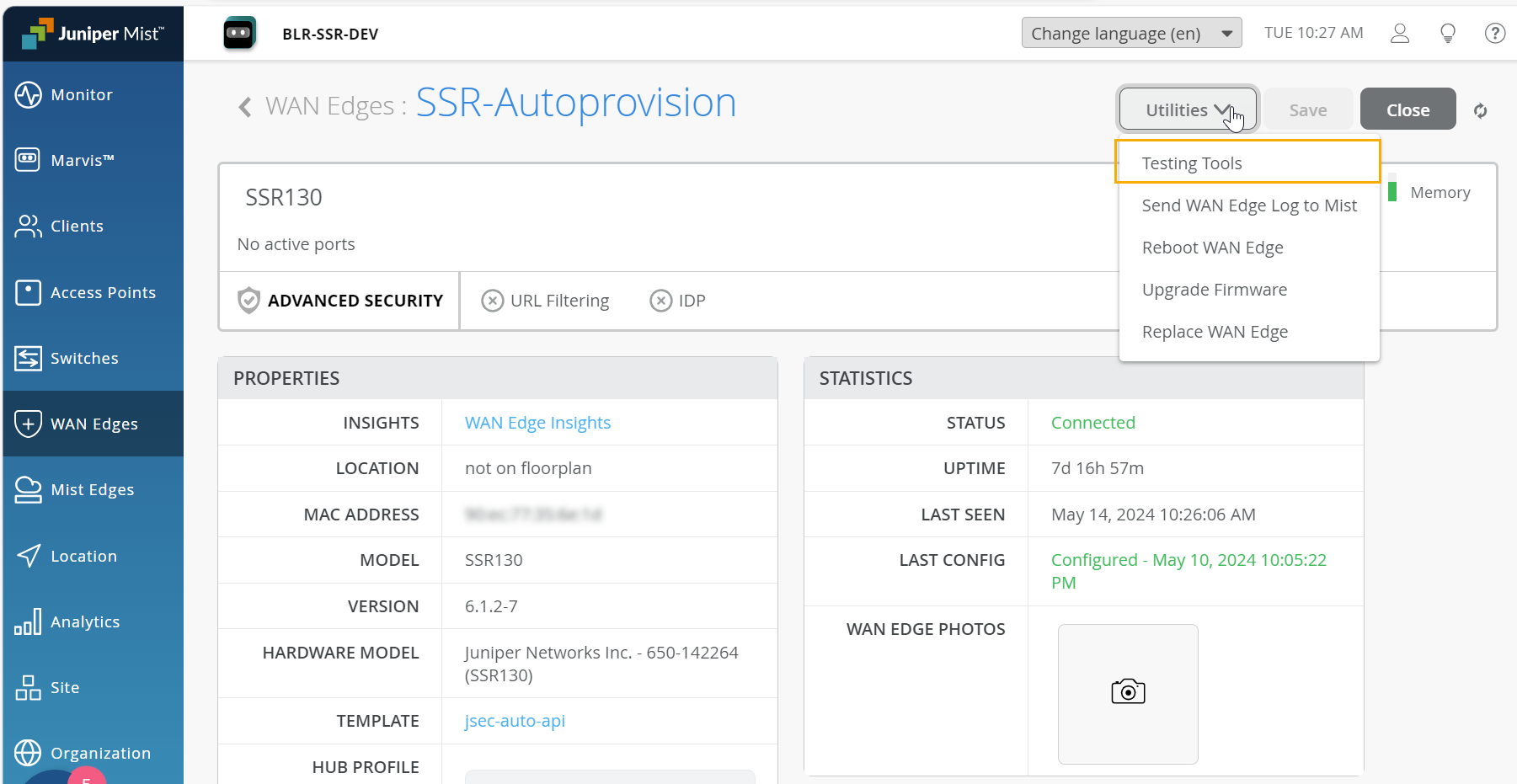Click the refresh icon next to Close
The width and height of the screenshot is (1517, 784).
1480,110
